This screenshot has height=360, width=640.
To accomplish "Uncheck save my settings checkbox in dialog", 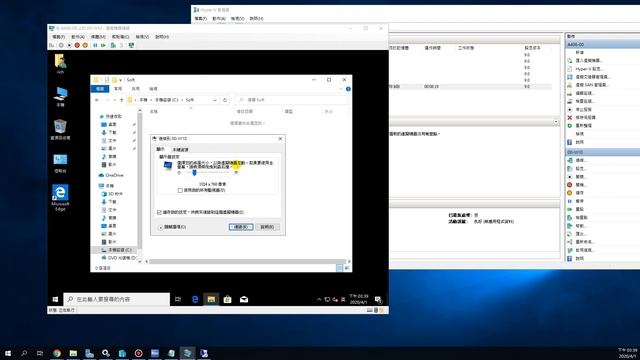I will tap(159, 212).
